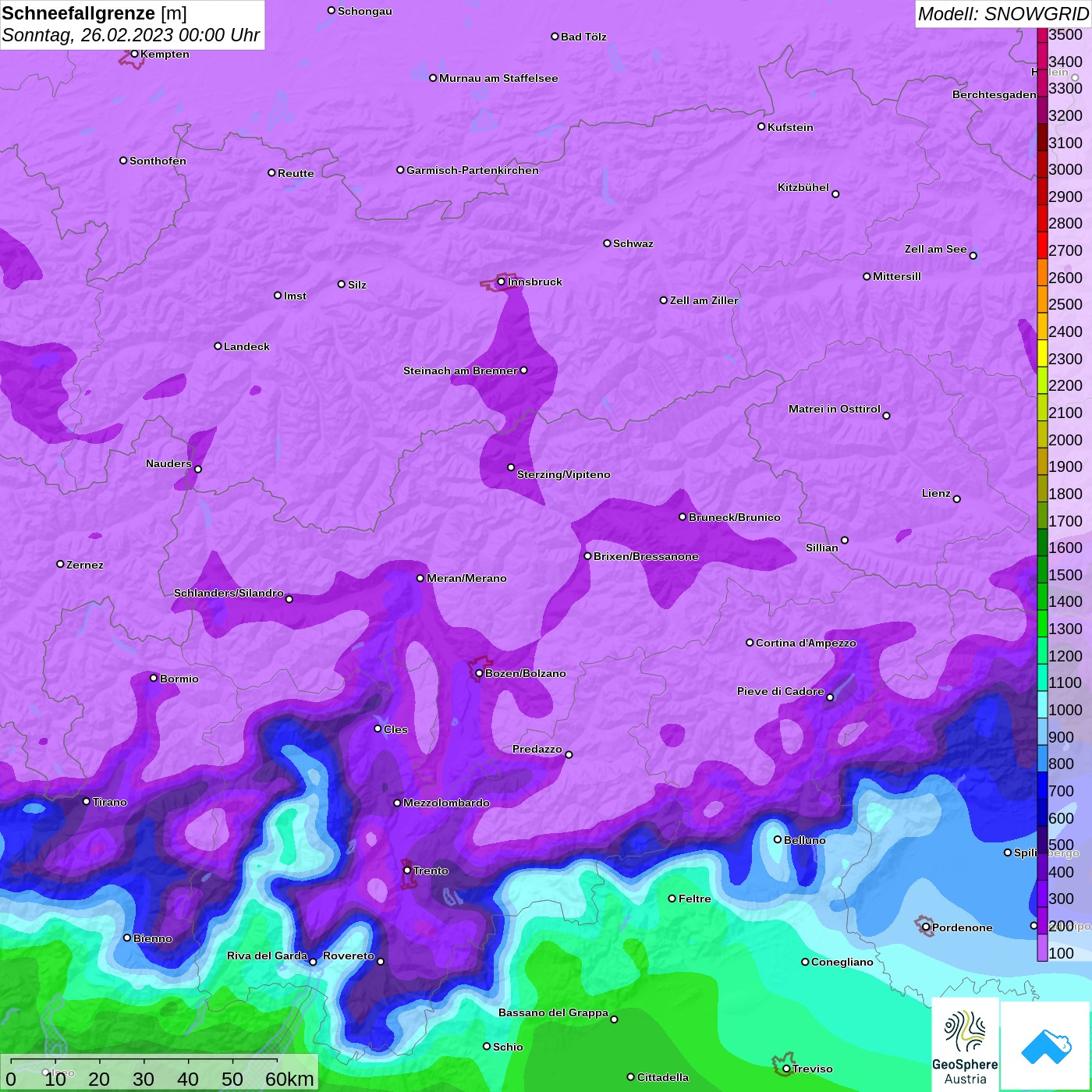The height and width of the screenshot is (1092, 1092).
Task: Click the 'Murnau am Staffelsee' label
Action: (498, 78)
